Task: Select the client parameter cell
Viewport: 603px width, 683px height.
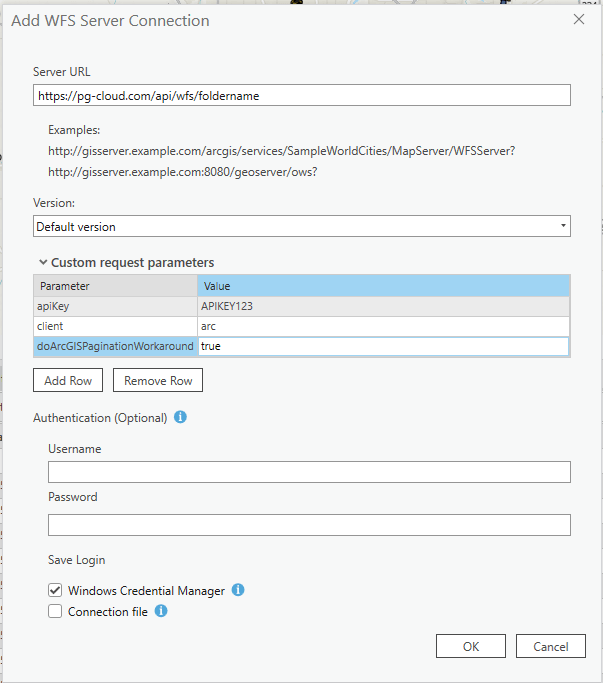Action: (115, 326)
